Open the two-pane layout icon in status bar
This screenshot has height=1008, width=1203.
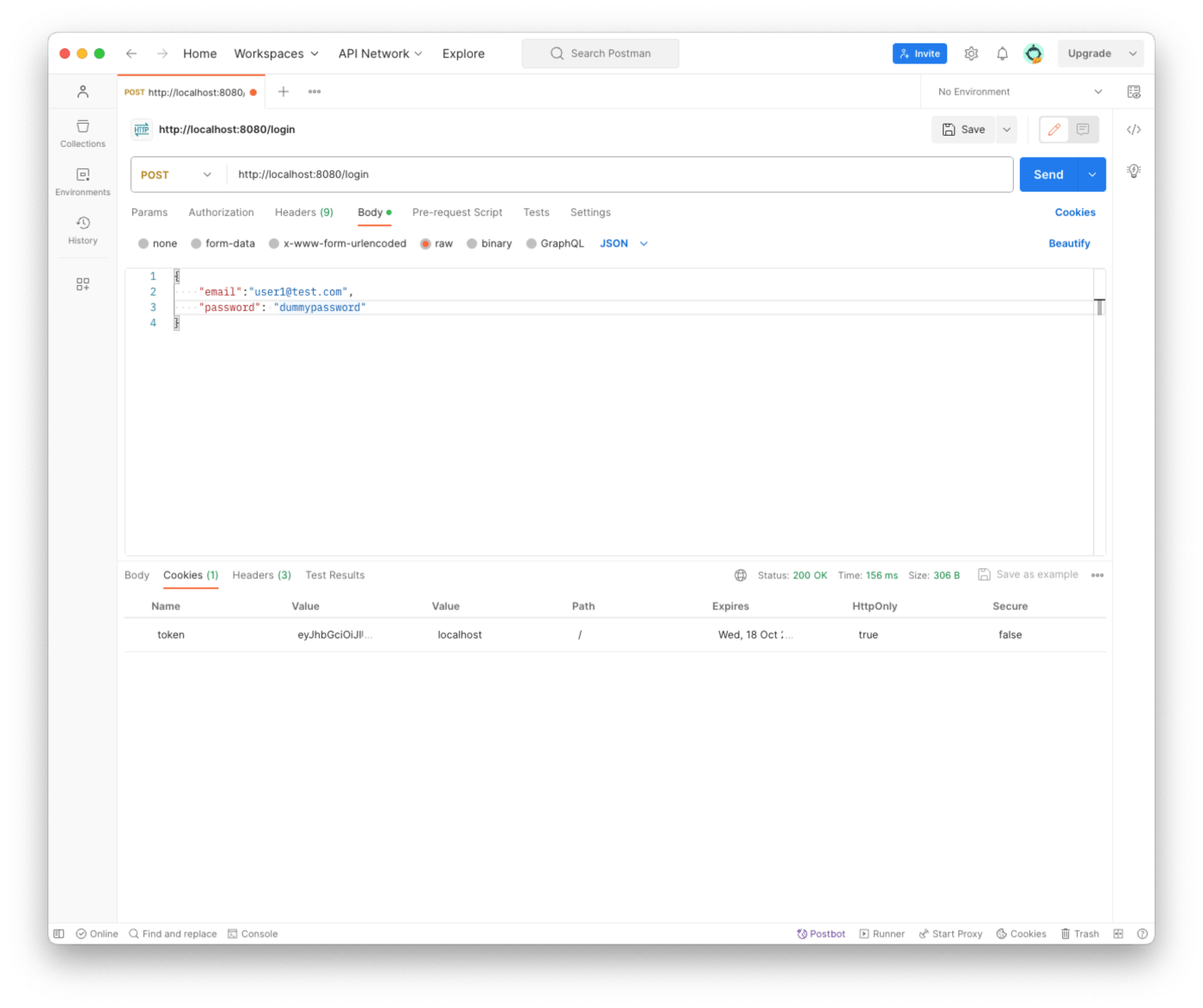1118,933
